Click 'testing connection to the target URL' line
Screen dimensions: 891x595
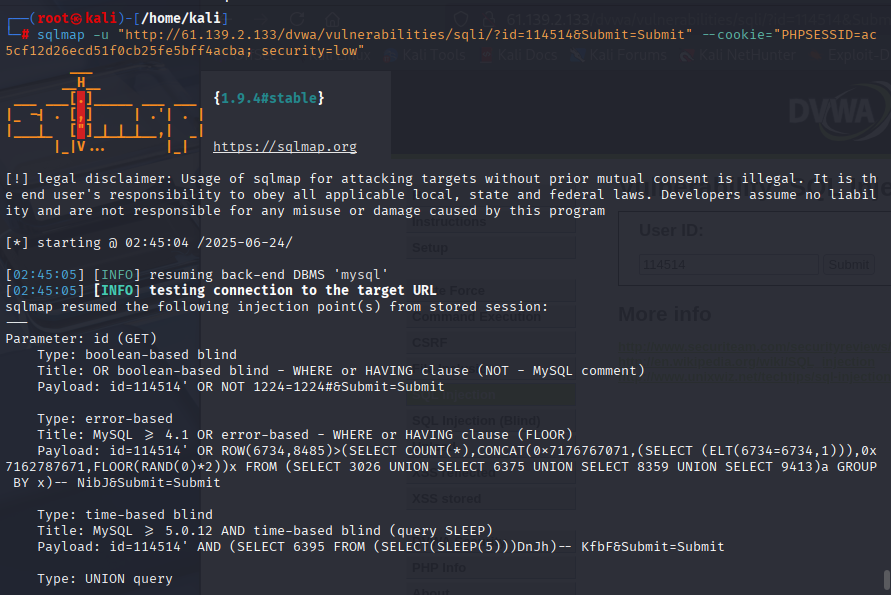point(293,290)
